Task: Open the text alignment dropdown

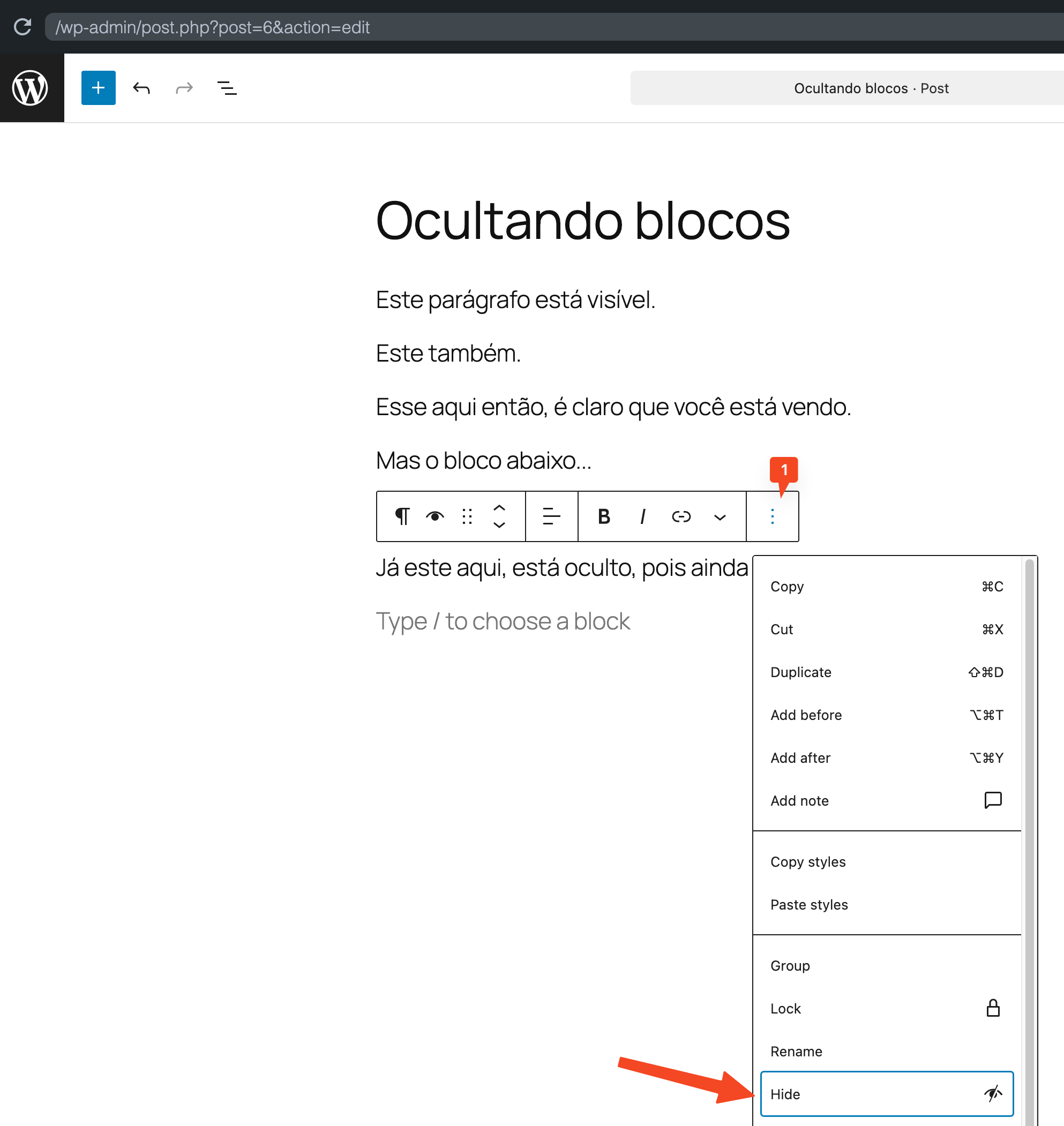Action: tap(551, 516)
